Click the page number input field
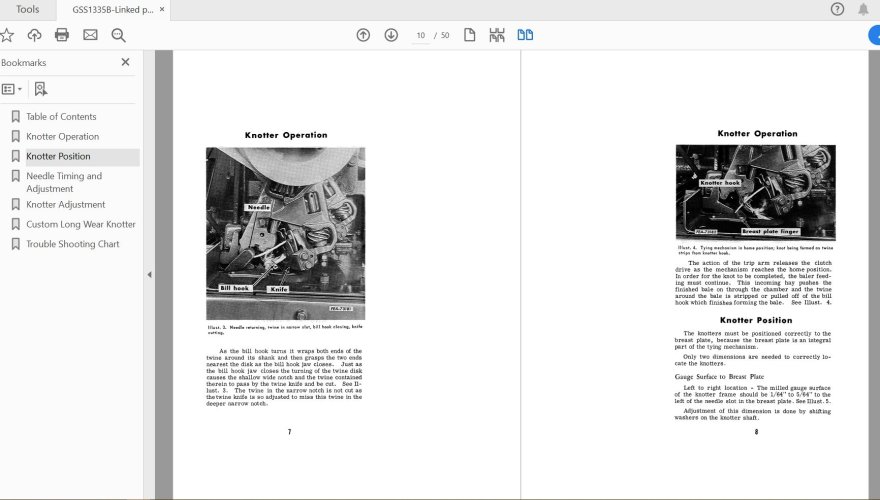This screenshot has height=500, width=880. [x=421, y=35]
